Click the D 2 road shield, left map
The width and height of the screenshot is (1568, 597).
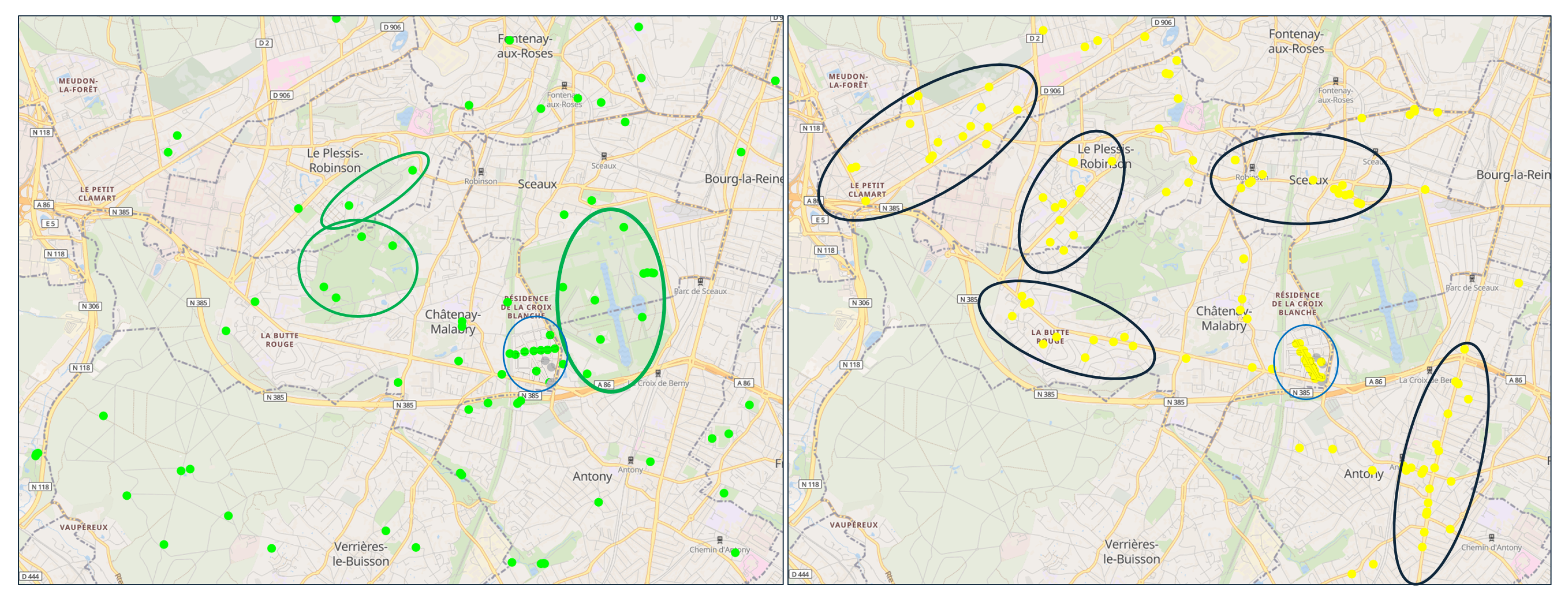(x=264, y=43)
